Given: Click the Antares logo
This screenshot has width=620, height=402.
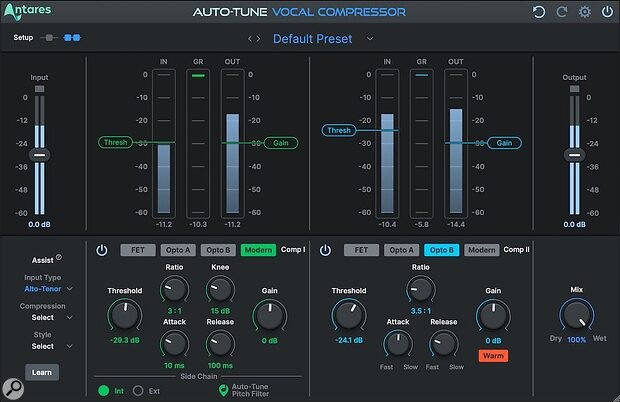Looking at the screenshot, I should (27, 11).
